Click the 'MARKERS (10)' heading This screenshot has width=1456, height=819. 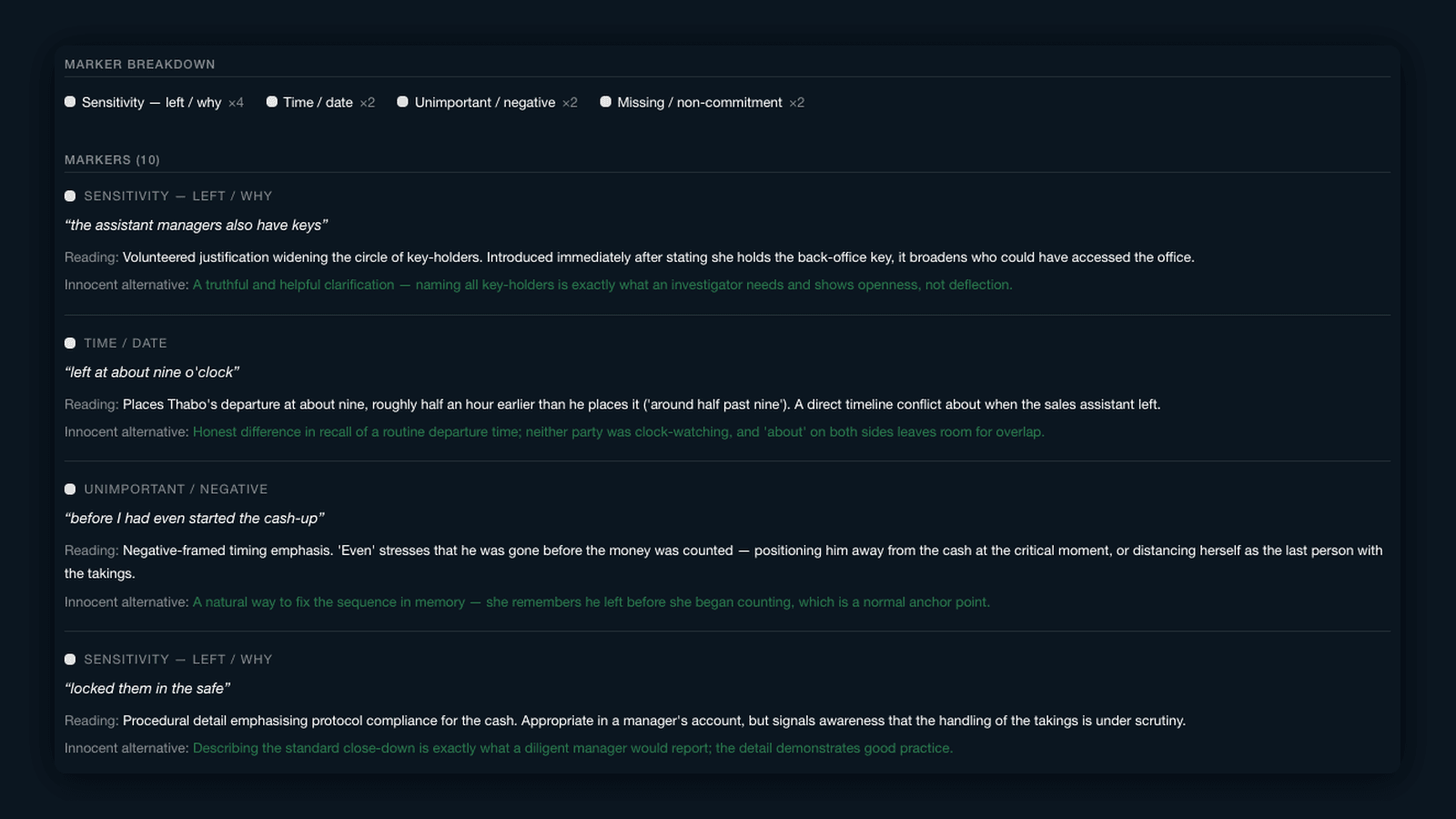click(x=112, y=160)
